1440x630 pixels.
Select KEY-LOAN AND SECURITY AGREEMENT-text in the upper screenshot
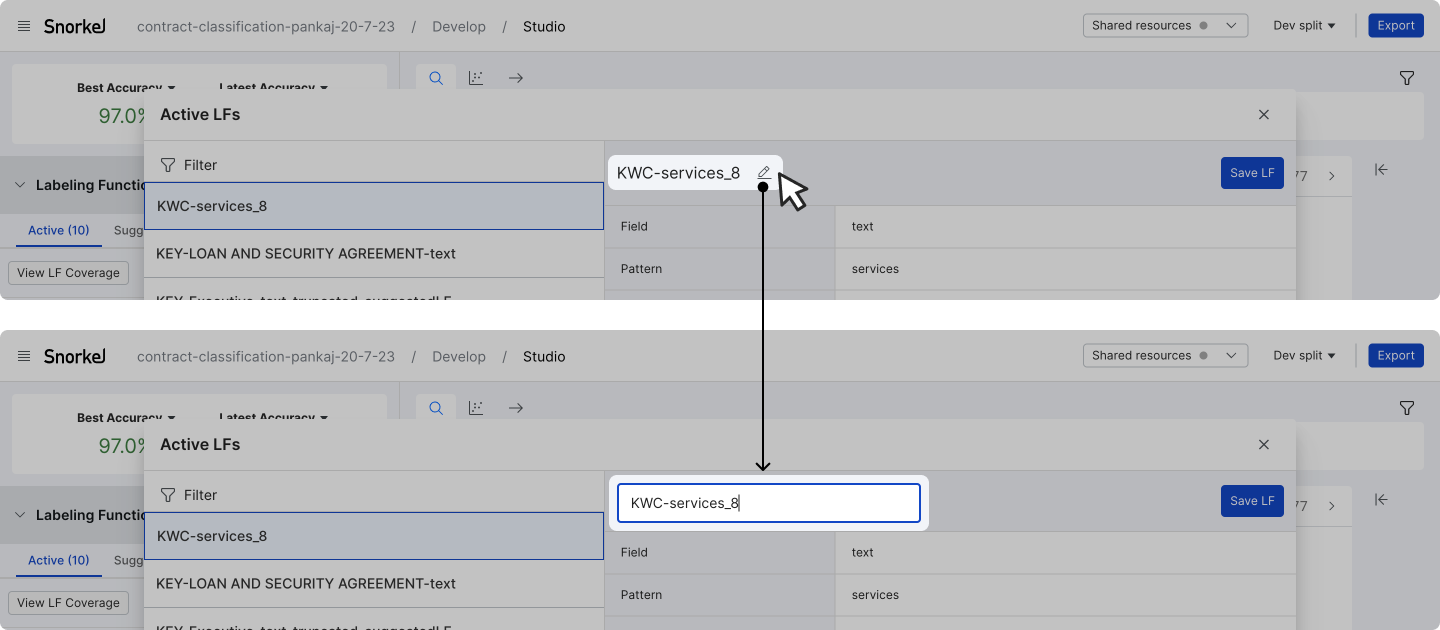pyautogui.click(x=374, y=254)
